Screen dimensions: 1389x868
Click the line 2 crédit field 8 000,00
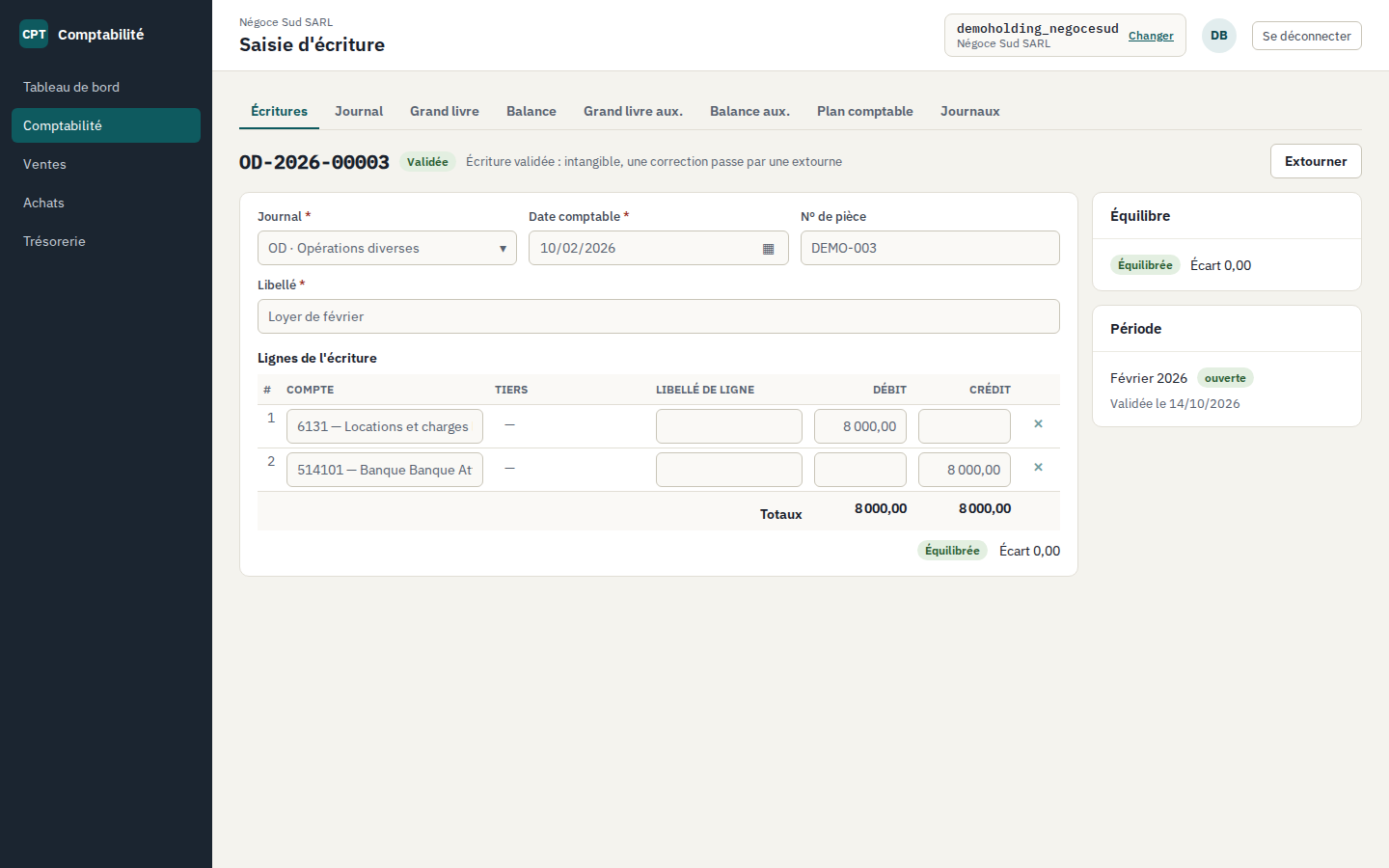965,470
